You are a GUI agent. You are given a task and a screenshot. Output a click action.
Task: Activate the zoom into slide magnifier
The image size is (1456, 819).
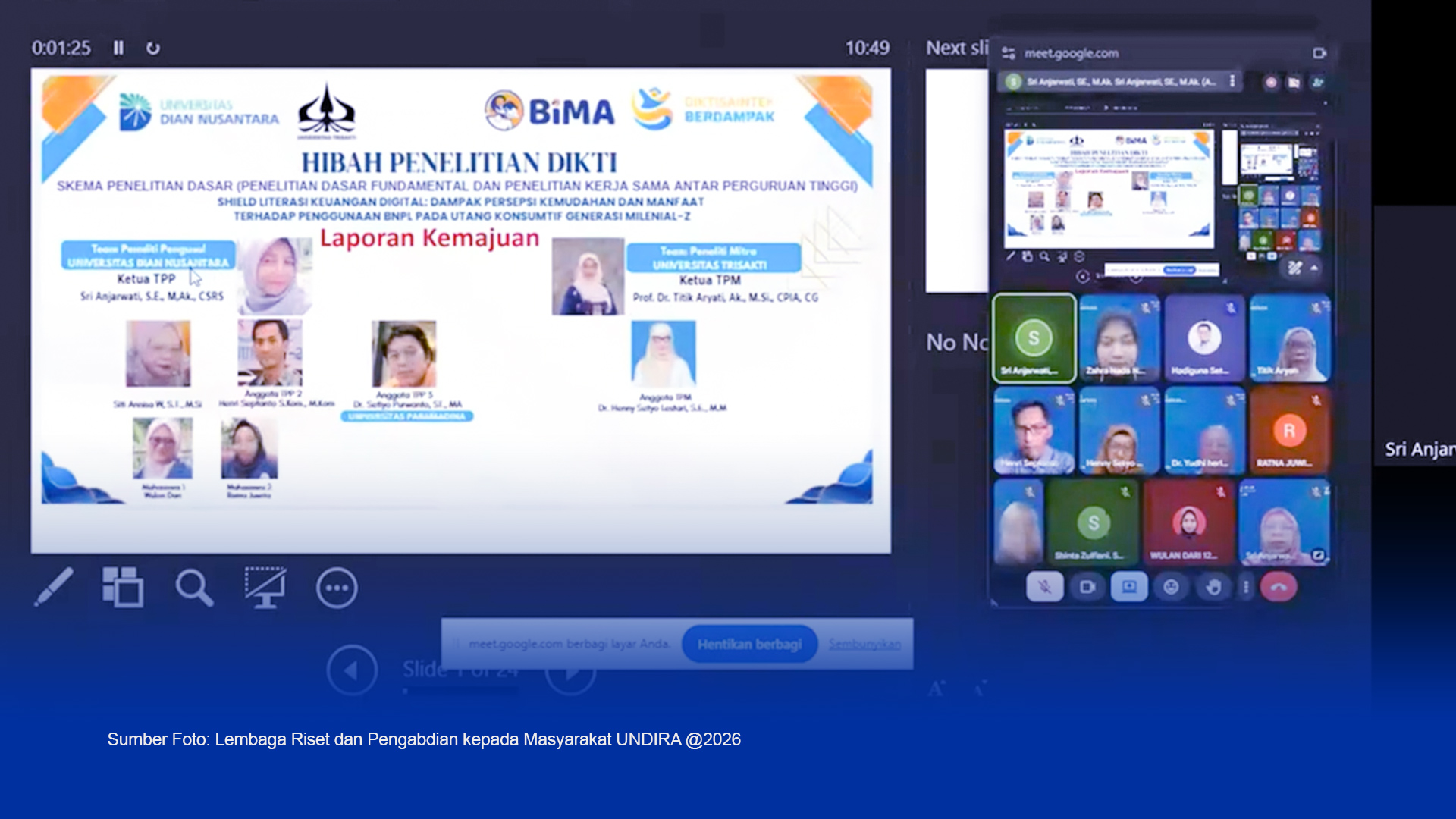[x=194, y=588]
